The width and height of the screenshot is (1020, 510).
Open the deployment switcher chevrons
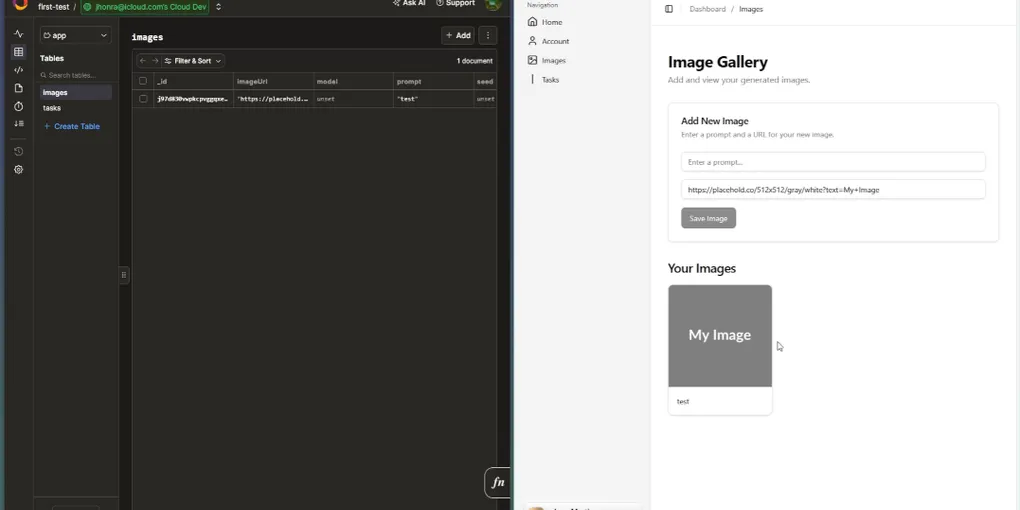219,7
